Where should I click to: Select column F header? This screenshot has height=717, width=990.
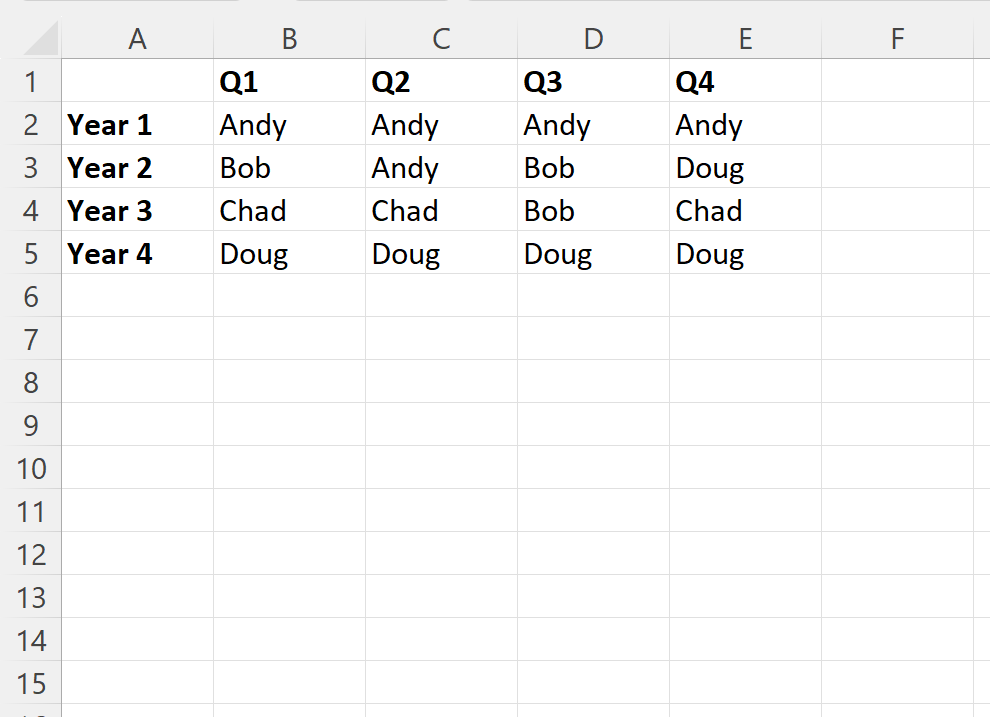(897, 39)
